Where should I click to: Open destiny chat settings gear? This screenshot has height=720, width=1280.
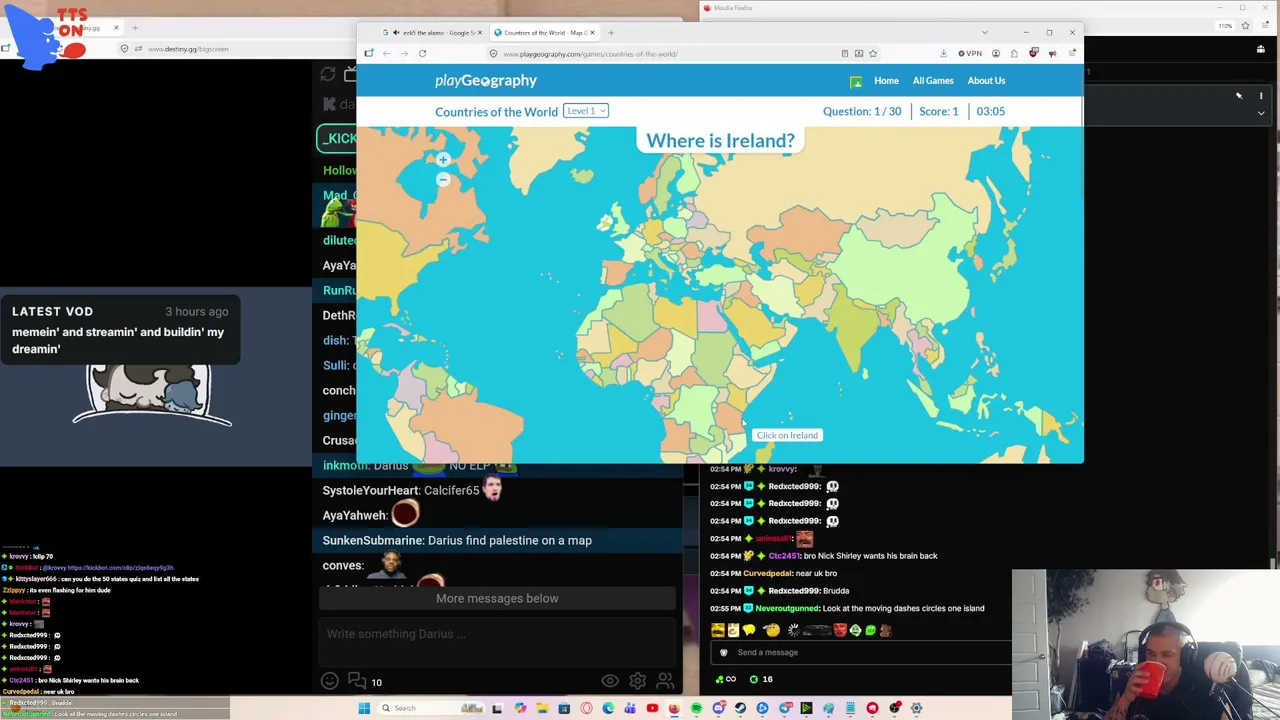tap(637, 682)
